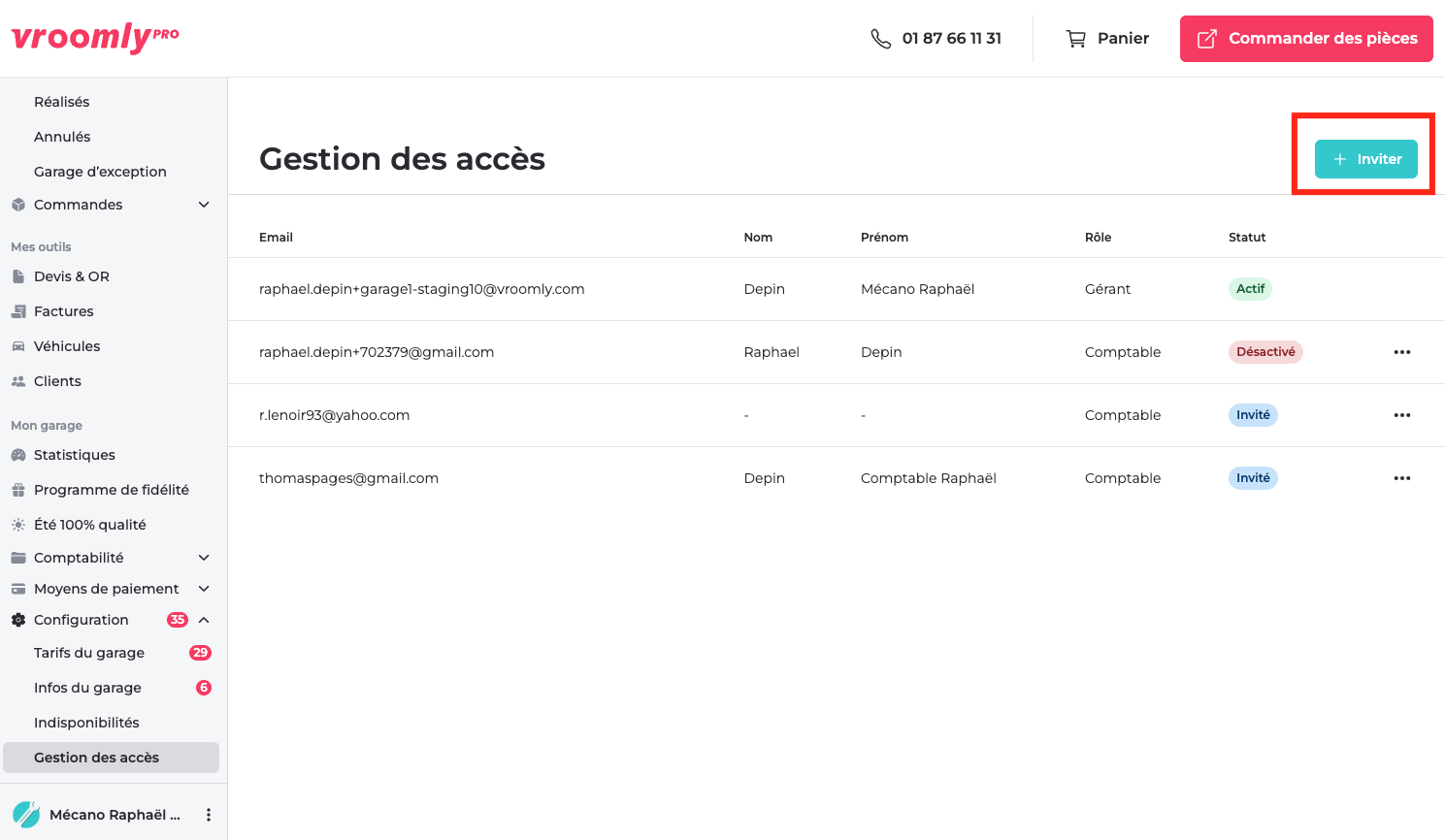
Task: Click Commander des pièces button
Action: (x=1306, y=39)
